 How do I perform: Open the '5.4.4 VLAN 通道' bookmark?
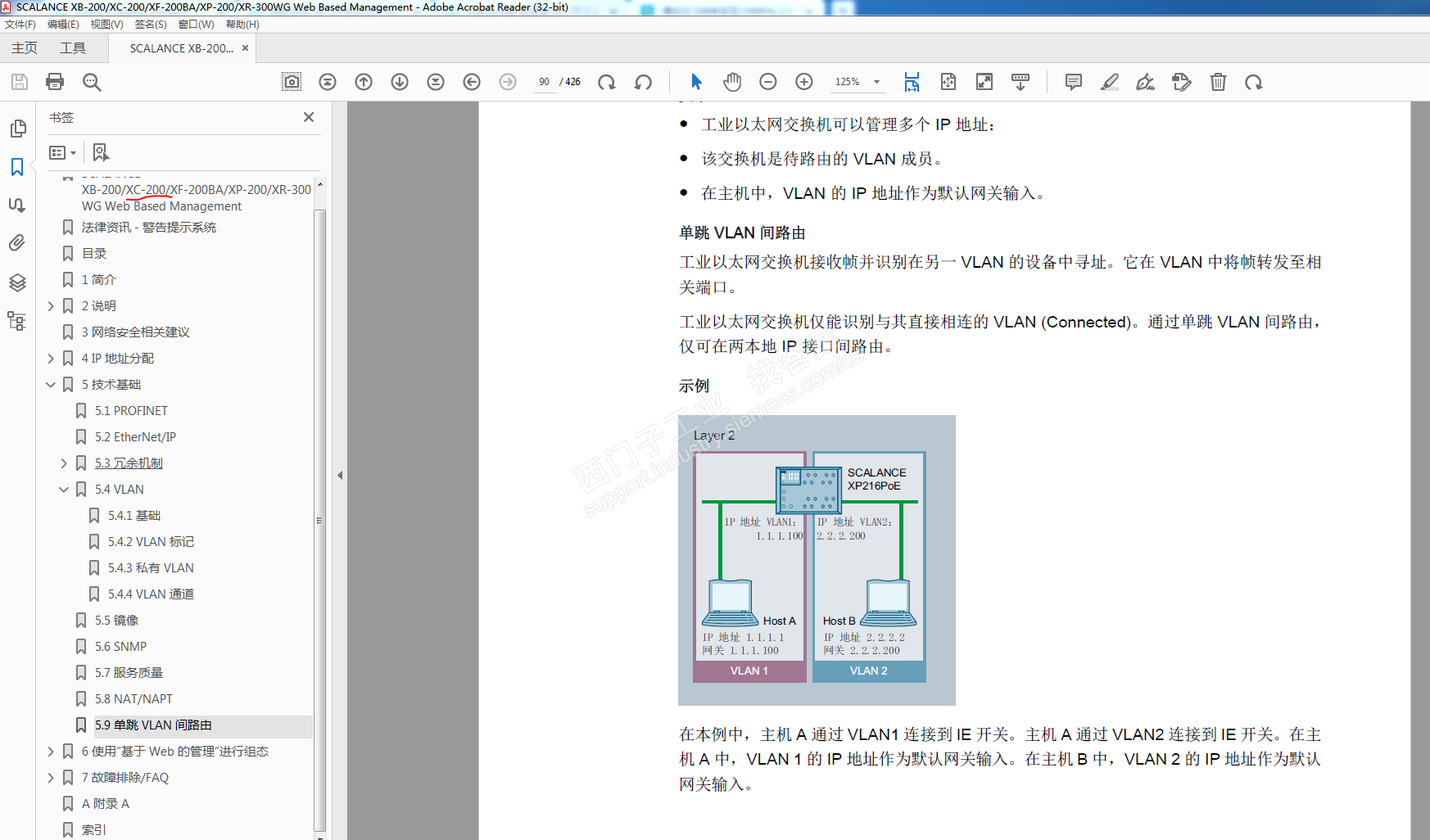point(151,594)
